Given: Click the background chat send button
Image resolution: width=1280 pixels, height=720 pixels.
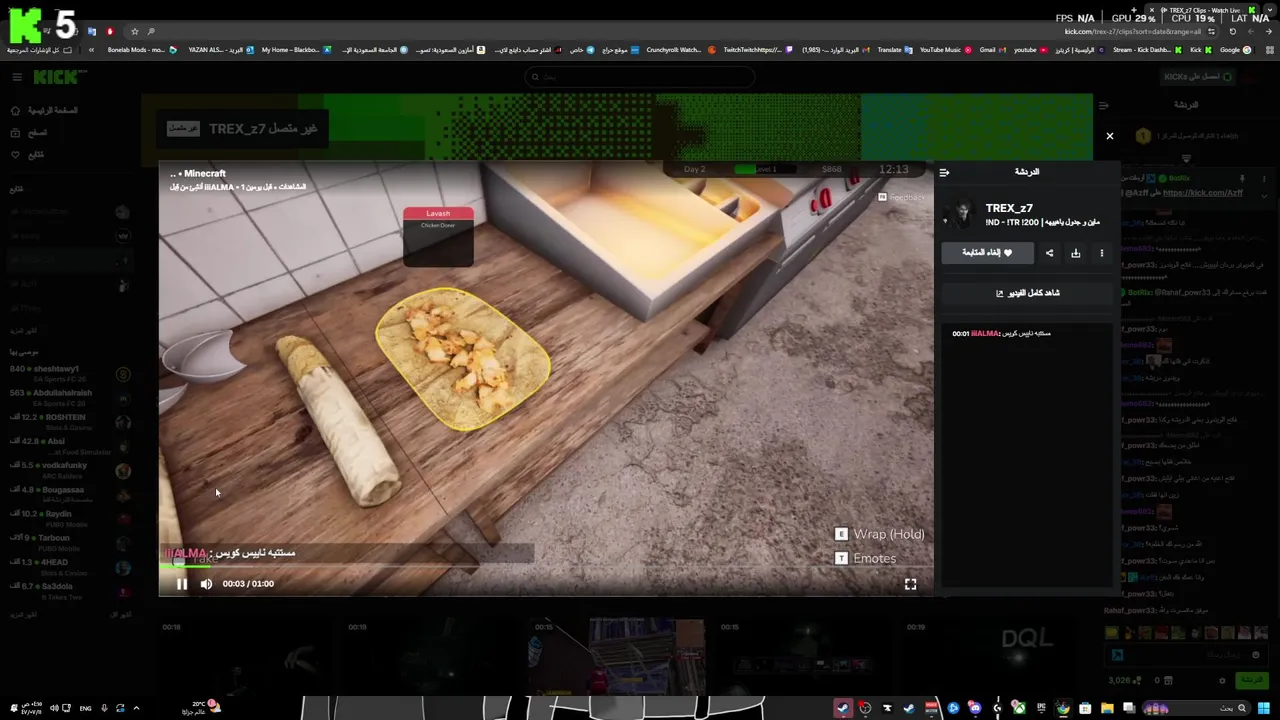Looking at the screenshot, I should click(x=1251, y=680).
